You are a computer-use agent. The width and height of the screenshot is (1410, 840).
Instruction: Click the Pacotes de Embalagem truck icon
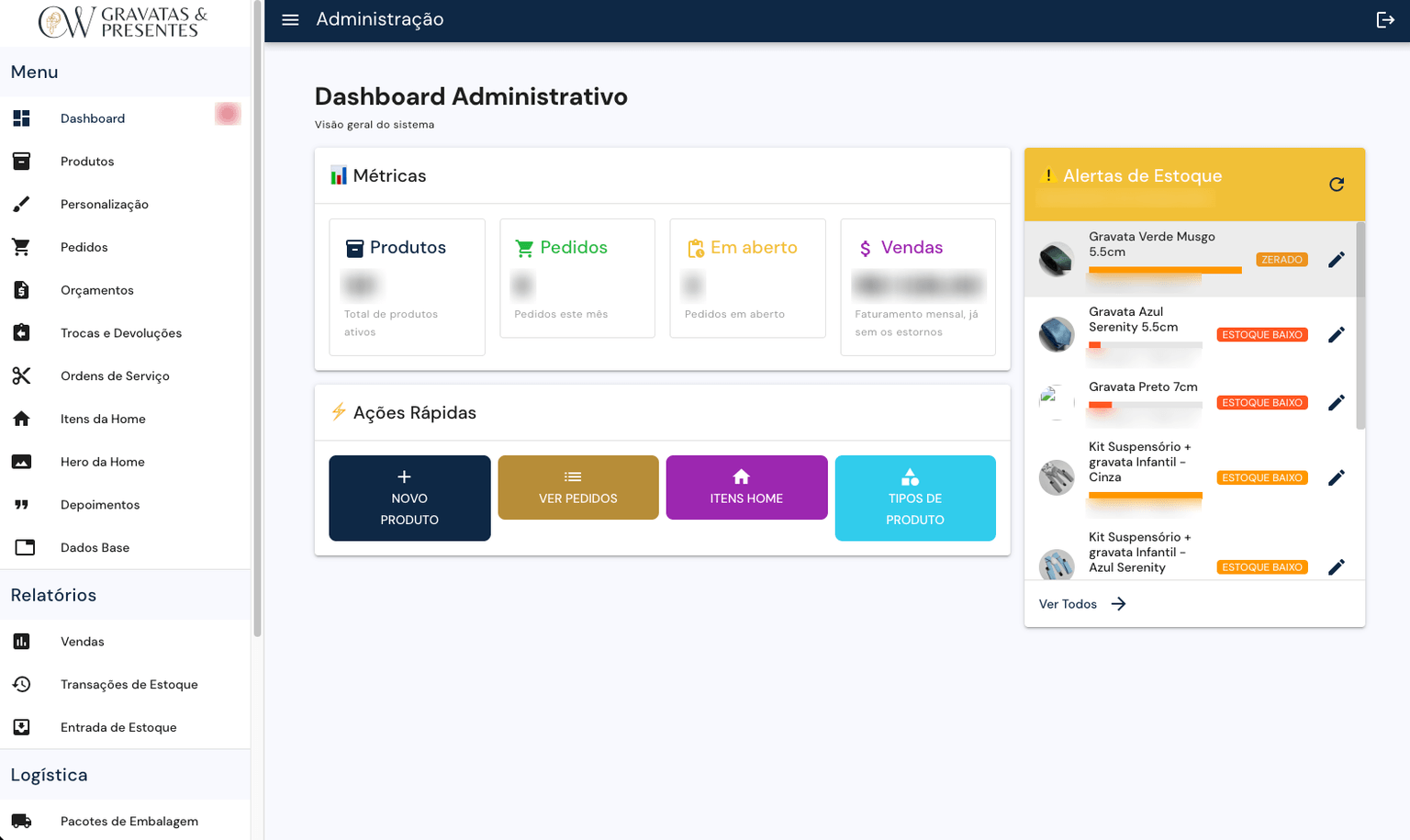[x=21, y=821]
